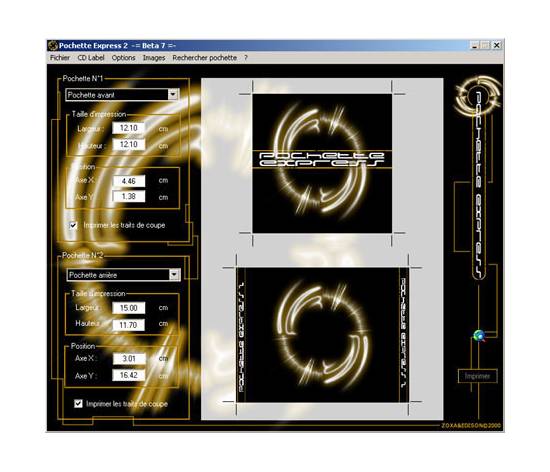550x472 pixels.
Task: Click the Hauteur field showing 11.70
Action: tap(129, 325)
